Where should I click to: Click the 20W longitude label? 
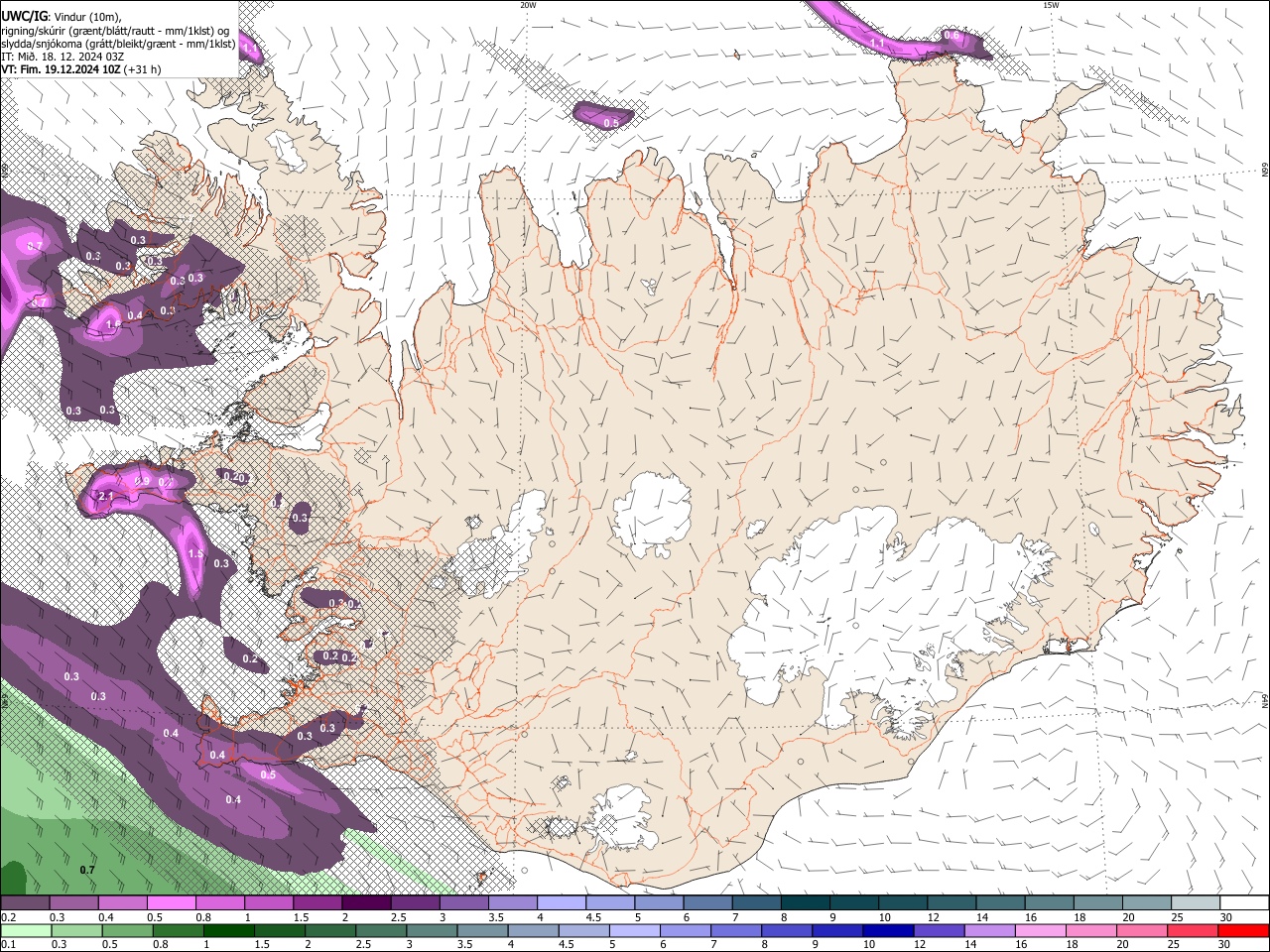click(x=528, y=5)
